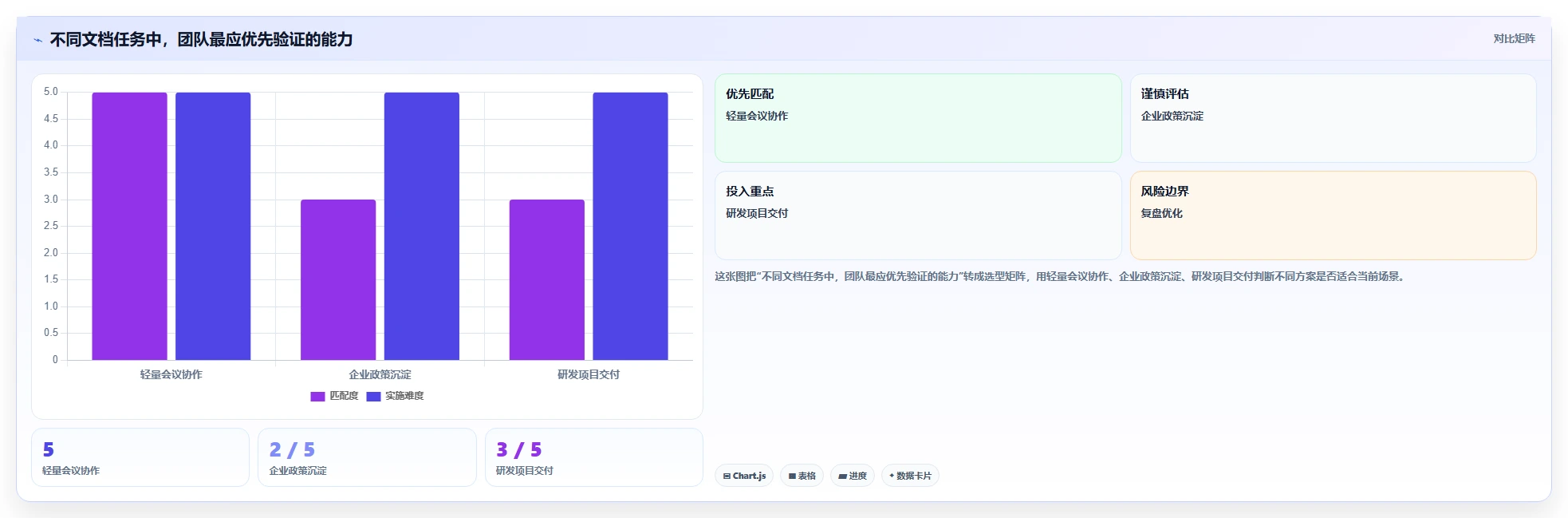Select the 风险边界 orange matrix card

click(1334, 216)
